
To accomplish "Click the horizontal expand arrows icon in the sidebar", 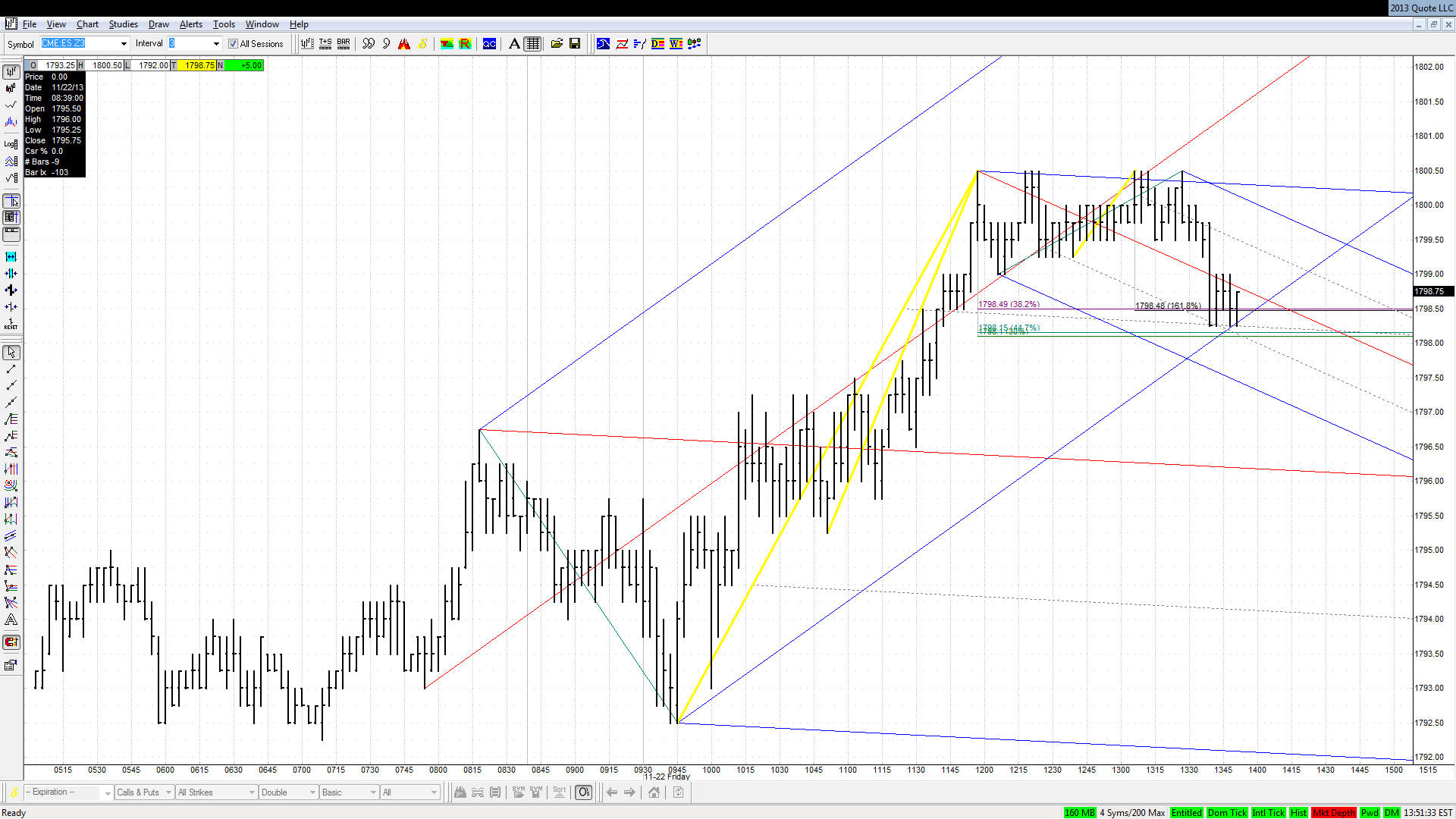I will (x=11, y=257).
